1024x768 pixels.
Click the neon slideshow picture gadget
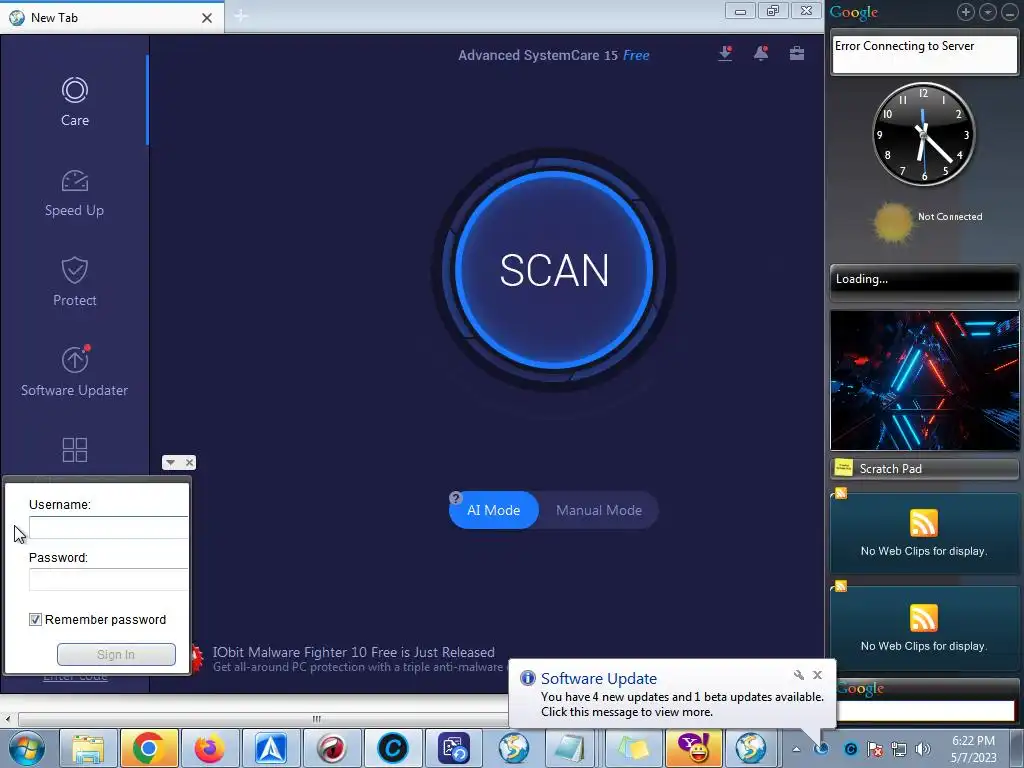924,380
